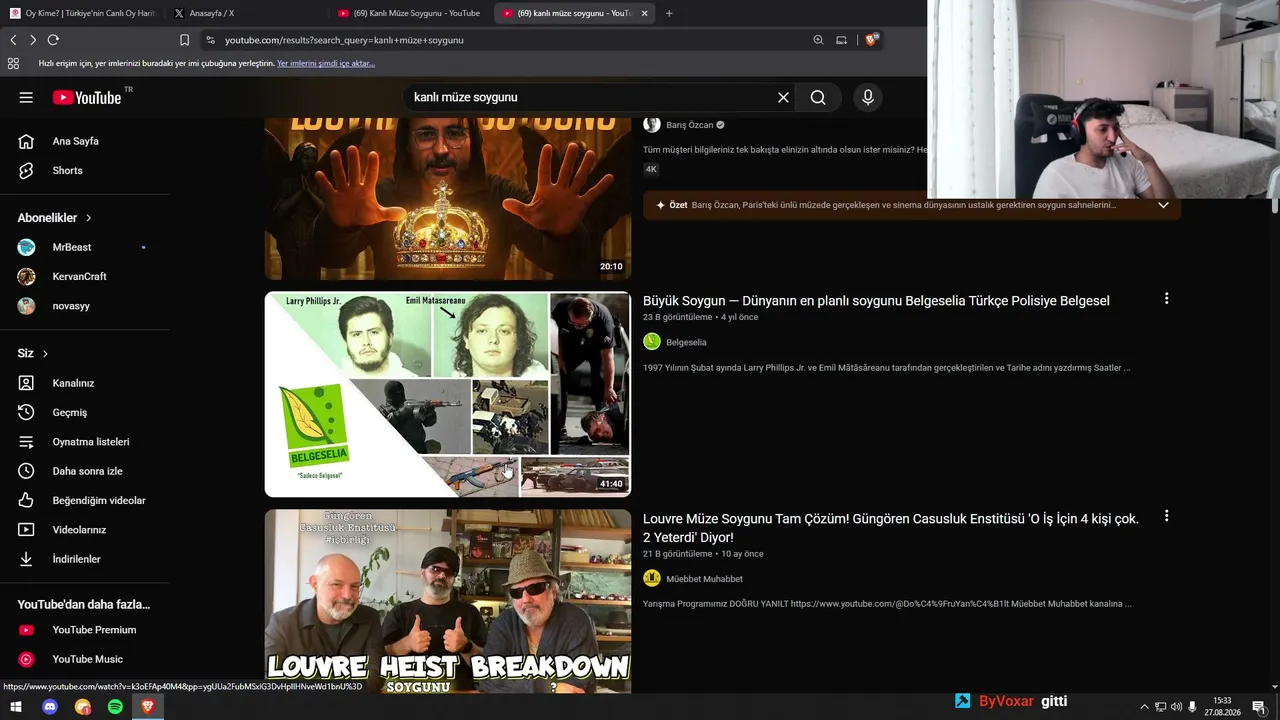The width and height of the screenshot is (1280, 720).
Task: Open the Büyük Soygun documentary title
Action: (x=876, y=301)
